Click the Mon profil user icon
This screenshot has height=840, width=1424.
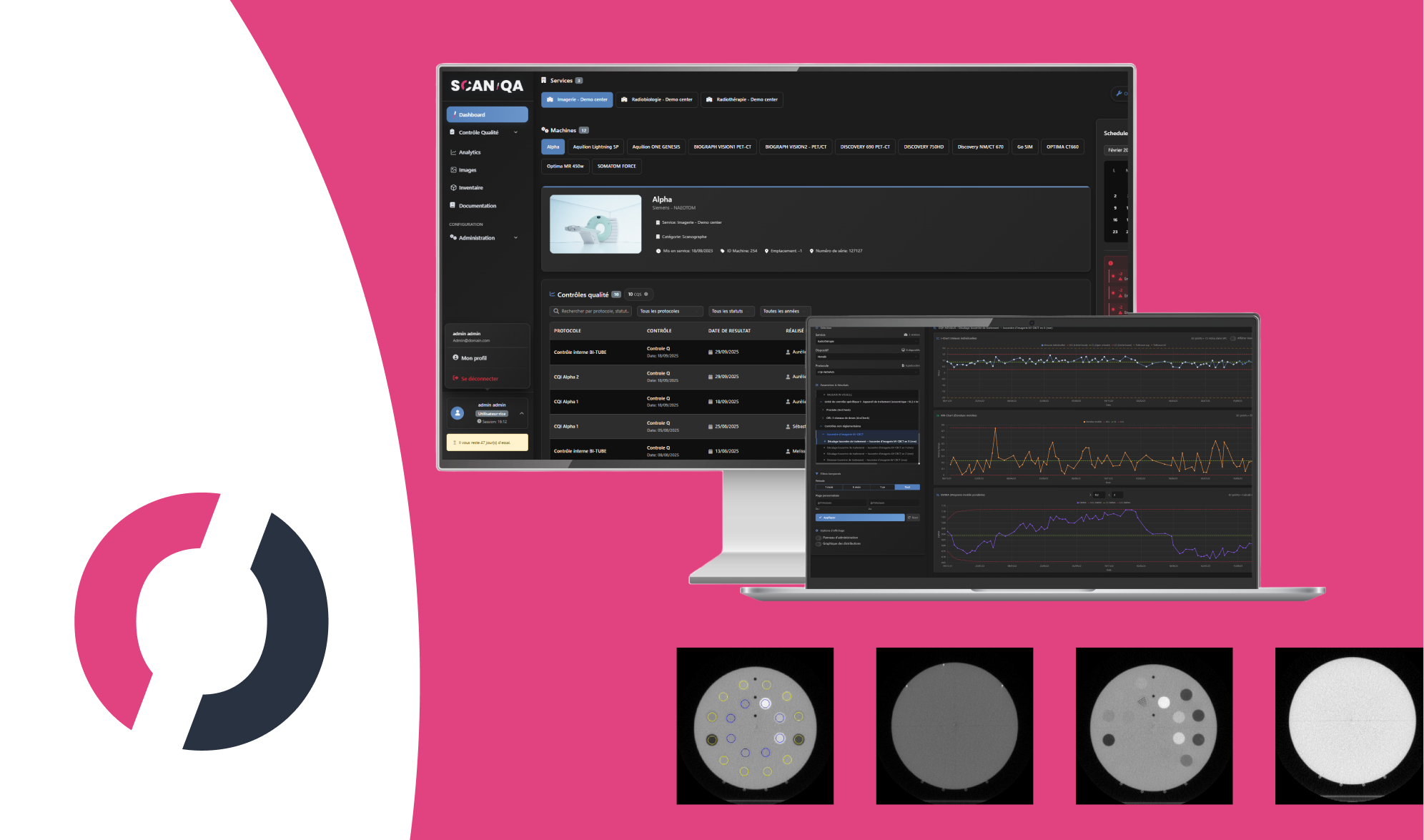455,357
